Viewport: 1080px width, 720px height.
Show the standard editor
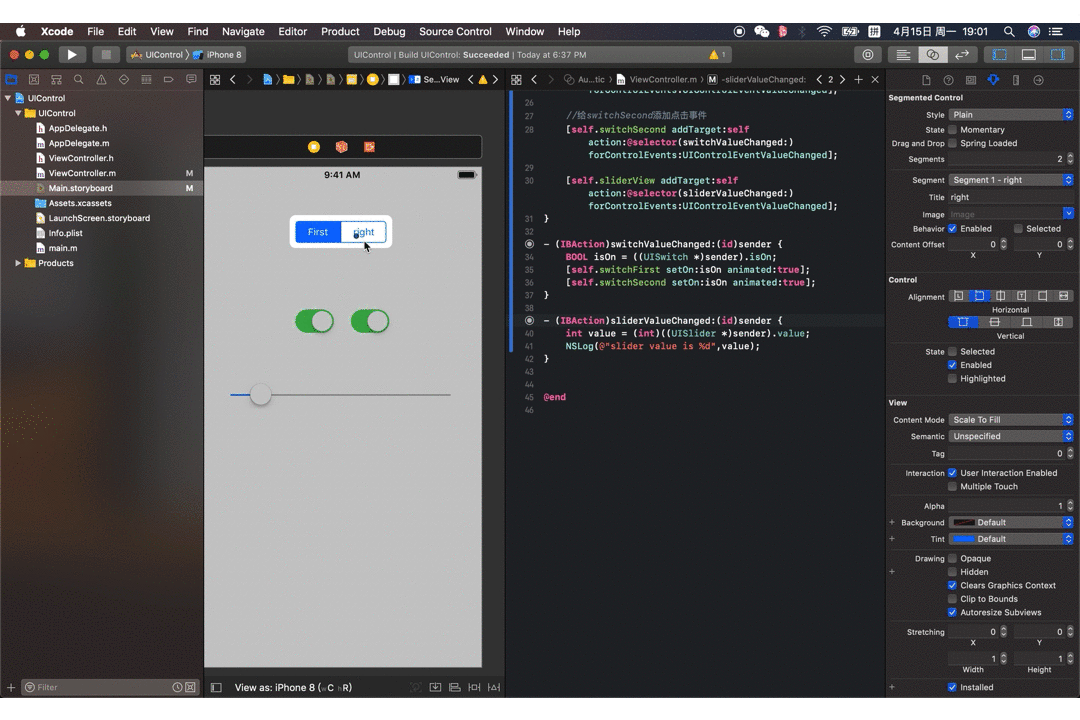(x=903, y=54)
